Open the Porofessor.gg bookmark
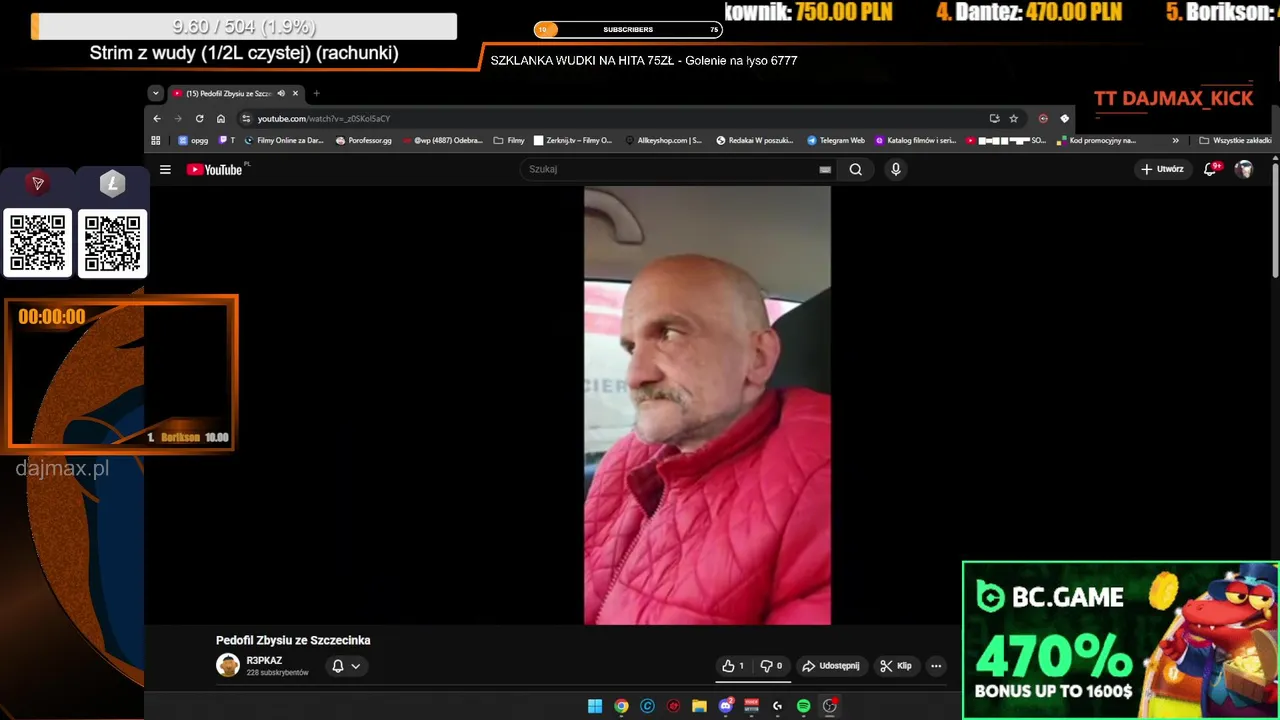The height and width of the screenshot is (720, 1280). pyautogui.click(x=363, y=141)
